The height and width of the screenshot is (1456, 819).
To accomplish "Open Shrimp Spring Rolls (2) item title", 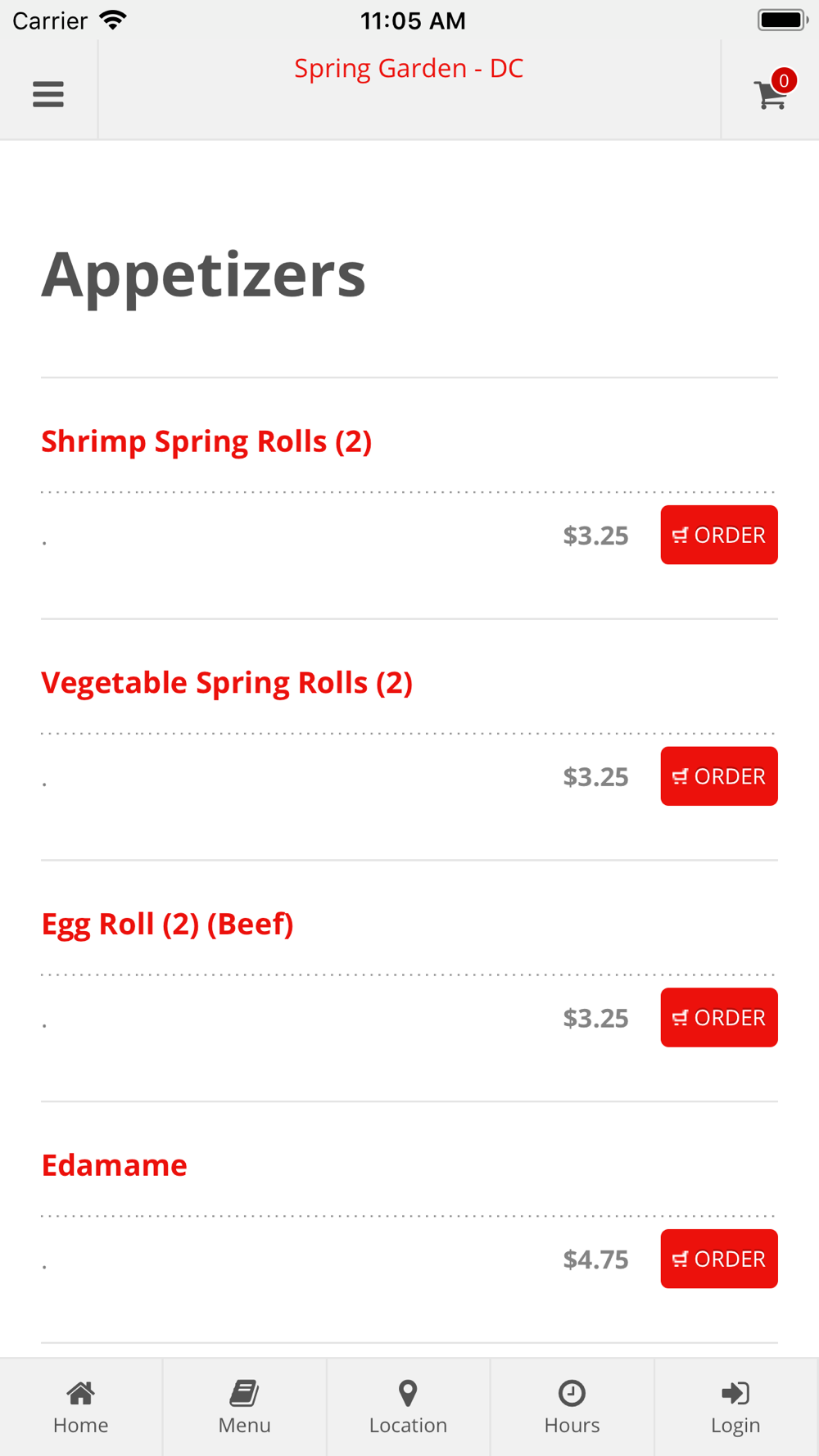I will click(206, 441).
